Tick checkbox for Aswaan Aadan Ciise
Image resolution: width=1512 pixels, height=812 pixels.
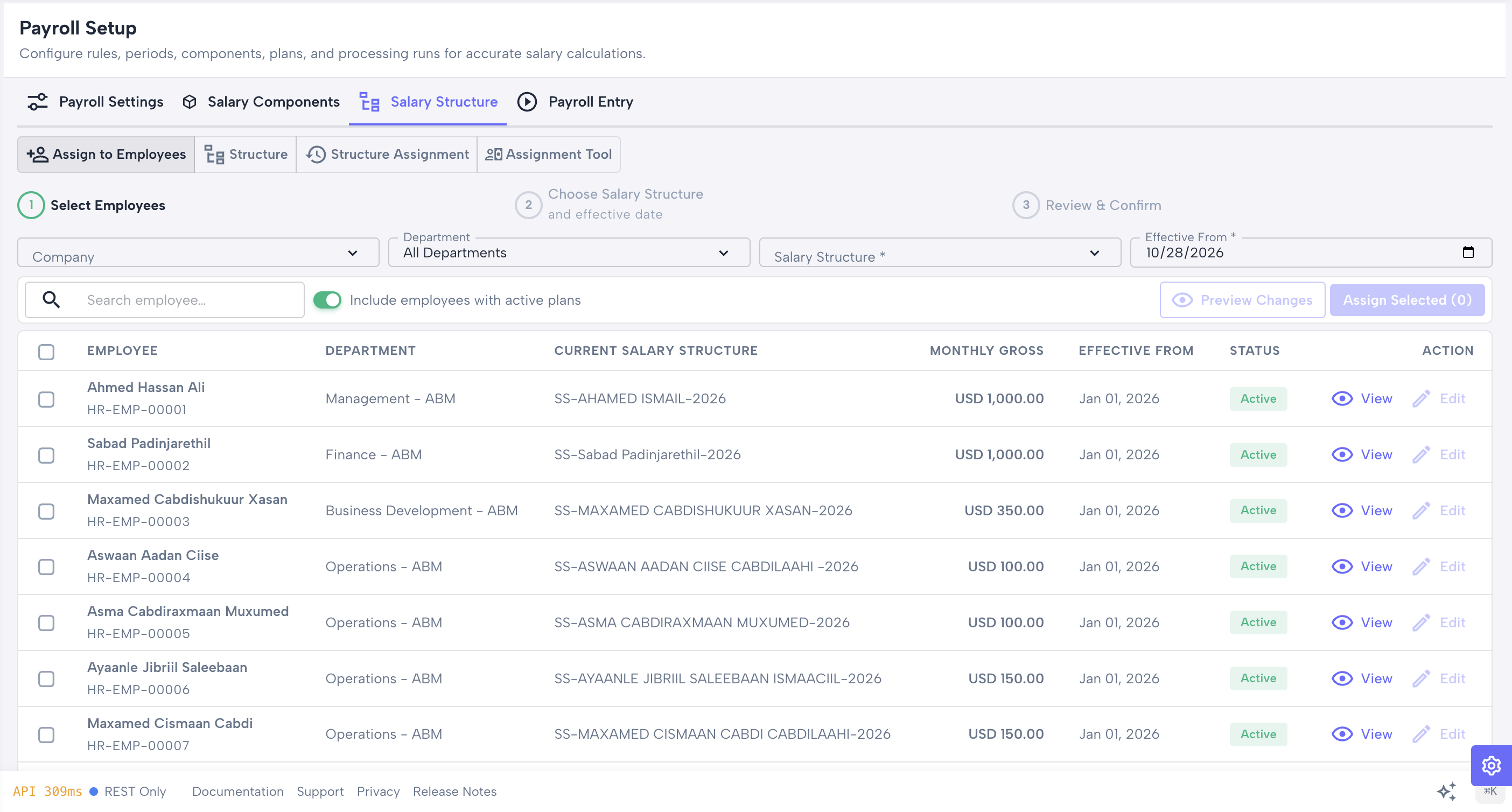46,567
